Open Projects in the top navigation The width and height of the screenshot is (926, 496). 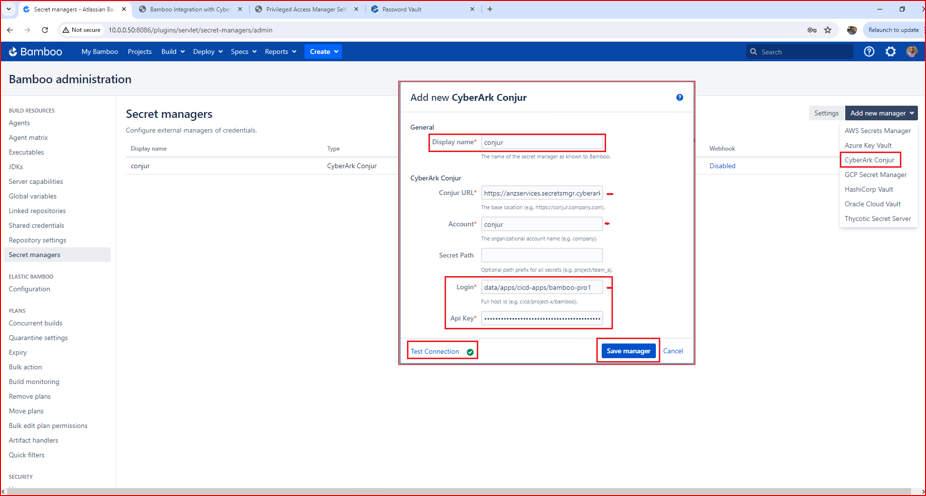tap(139, 51)
